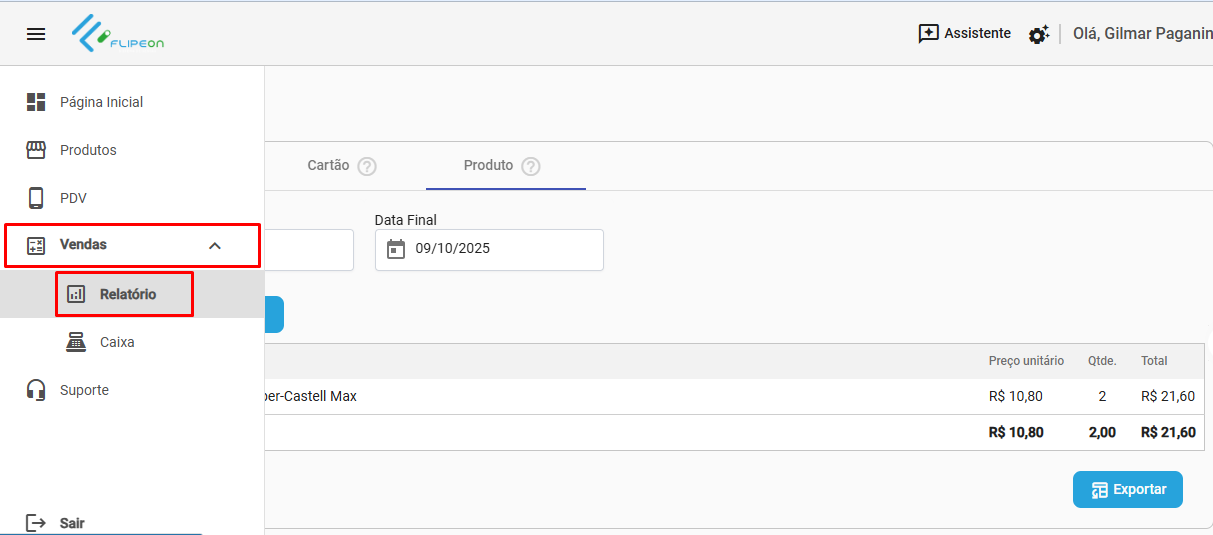Click the Olá, Gilmar user name
Screen dimensions: 1213x535
(1141, 34)
